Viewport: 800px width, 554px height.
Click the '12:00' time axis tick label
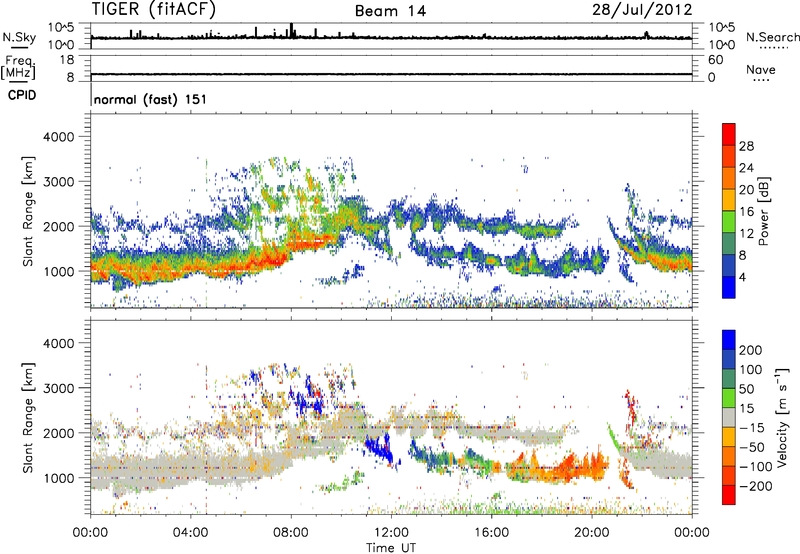[x=391, y=533]
